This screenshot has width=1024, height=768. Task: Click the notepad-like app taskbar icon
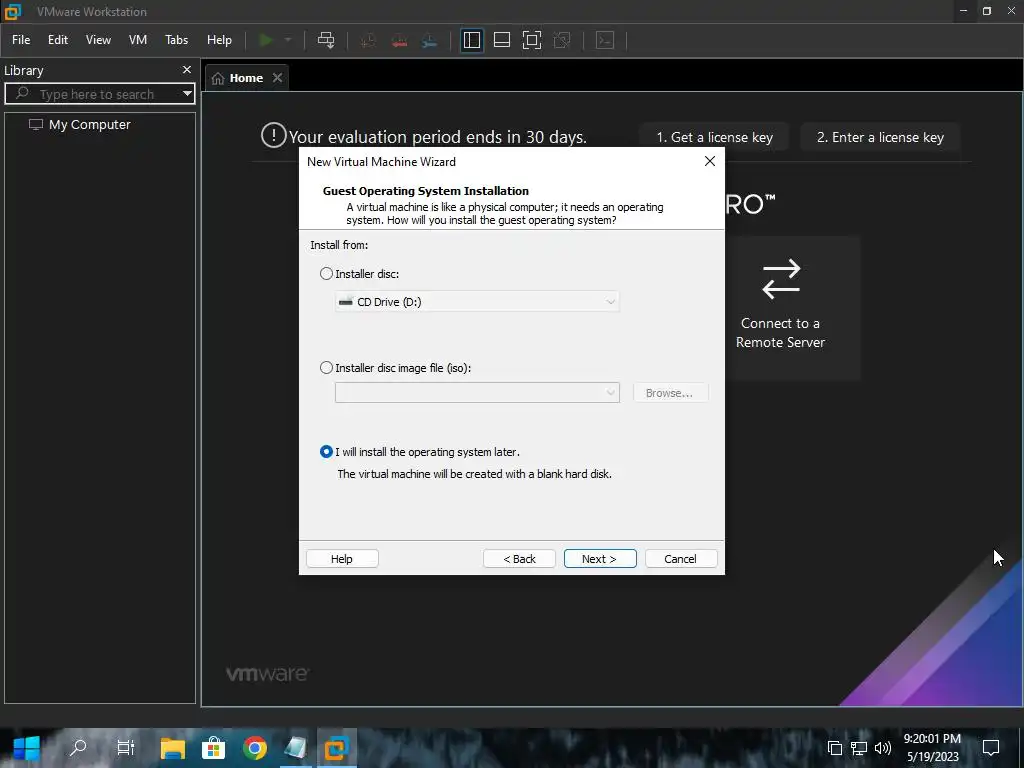pos(295,748)
